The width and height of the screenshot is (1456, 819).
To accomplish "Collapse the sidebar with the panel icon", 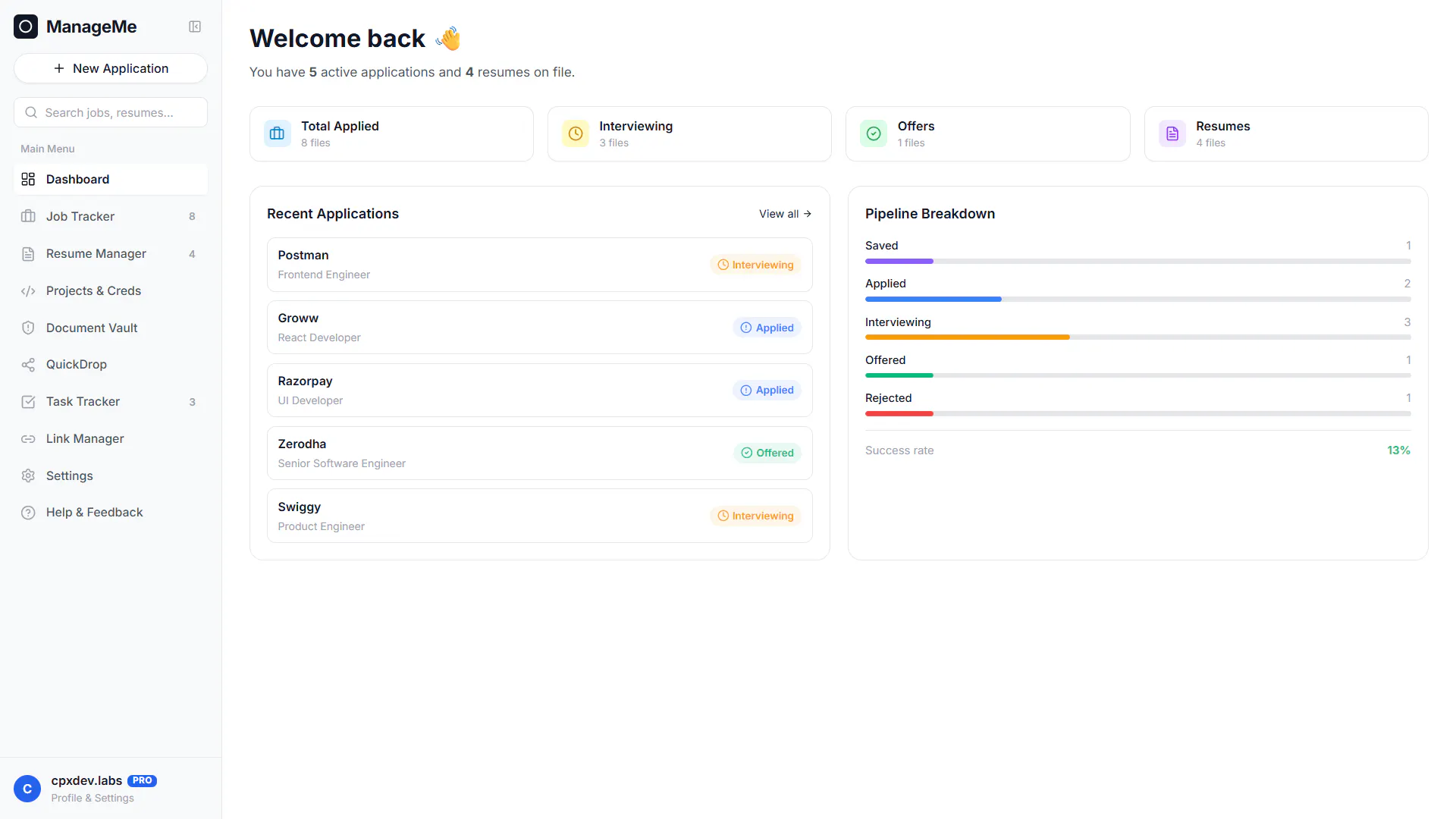I will [x=195, y=27].
